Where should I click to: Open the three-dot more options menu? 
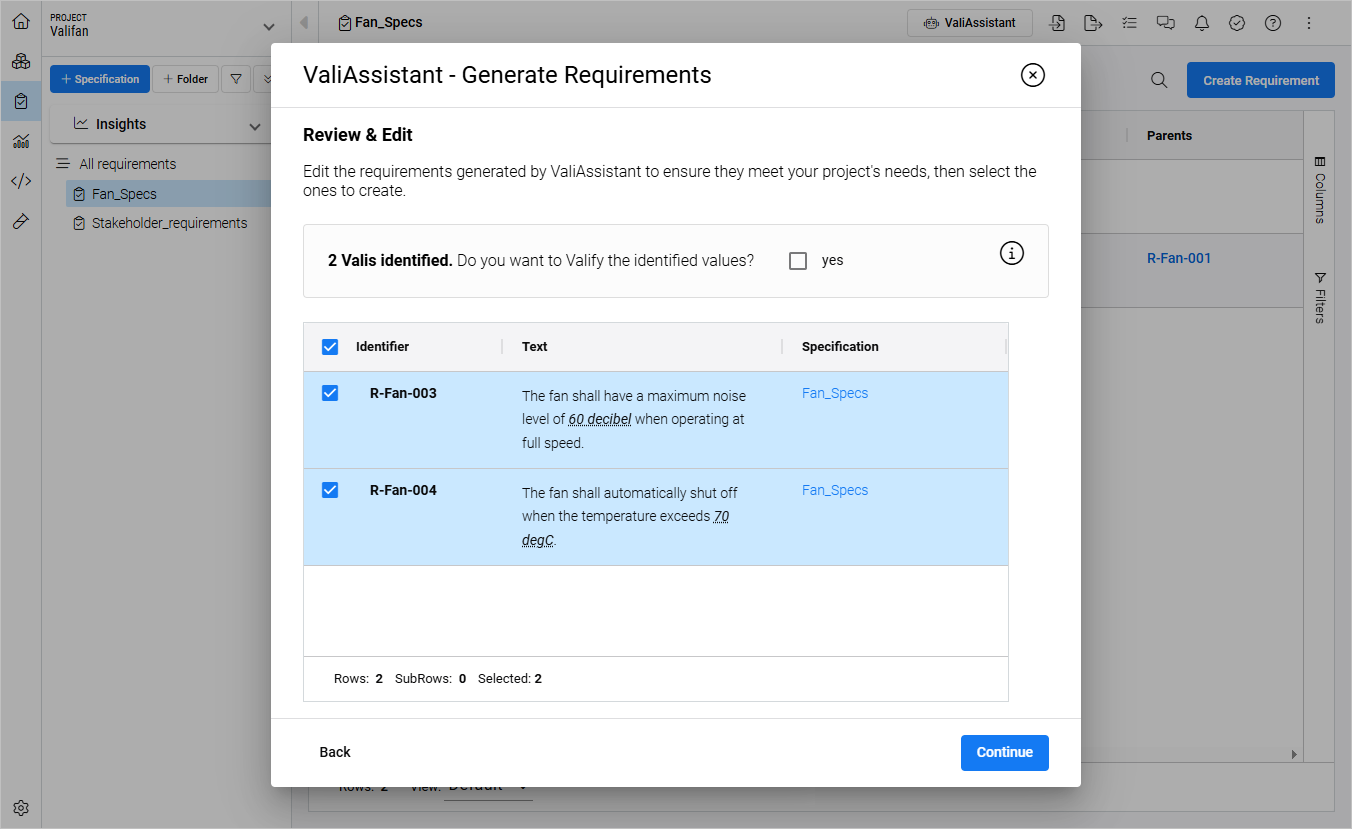click(1309, 23)
